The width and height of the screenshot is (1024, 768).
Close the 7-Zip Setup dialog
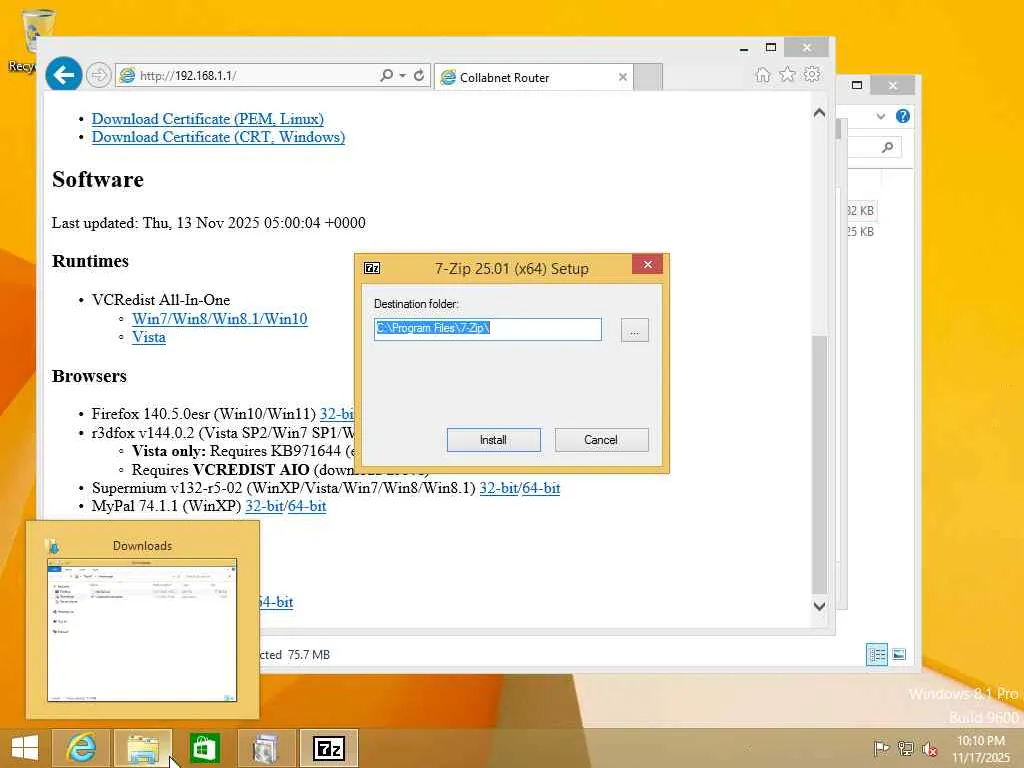click(647, 264)
